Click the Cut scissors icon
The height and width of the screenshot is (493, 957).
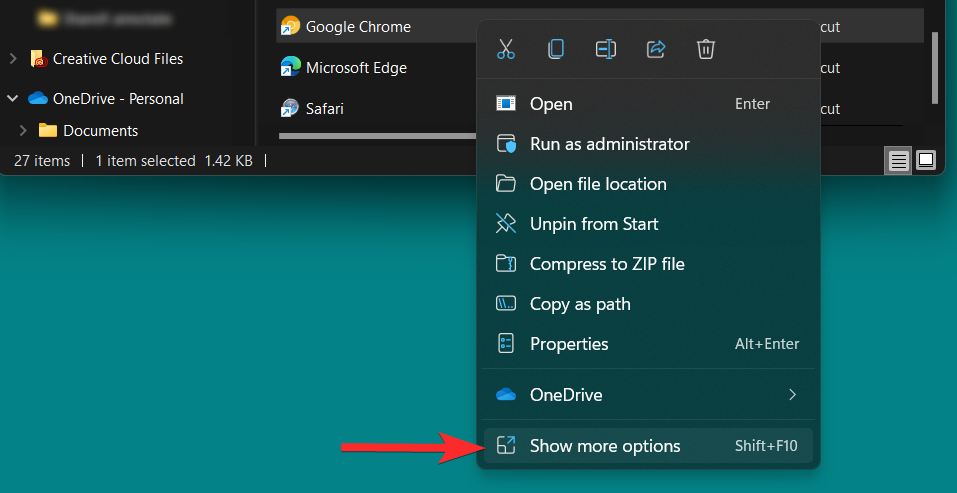506,49
